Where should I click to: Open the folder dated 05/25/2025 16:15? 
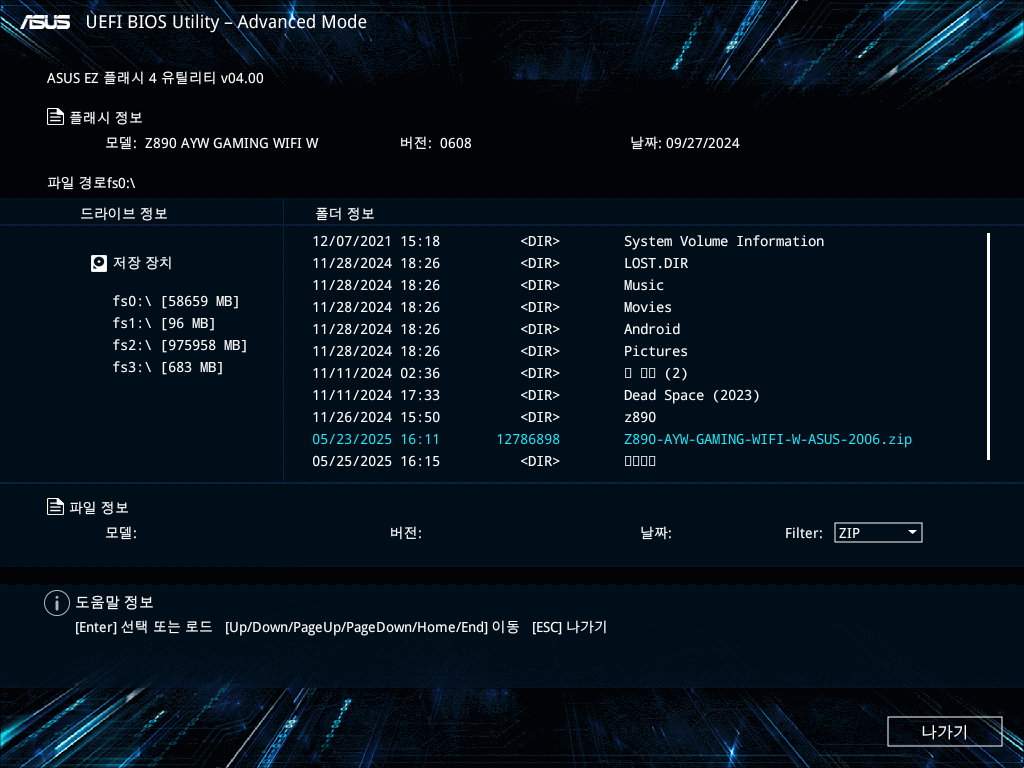click(639, 461)
